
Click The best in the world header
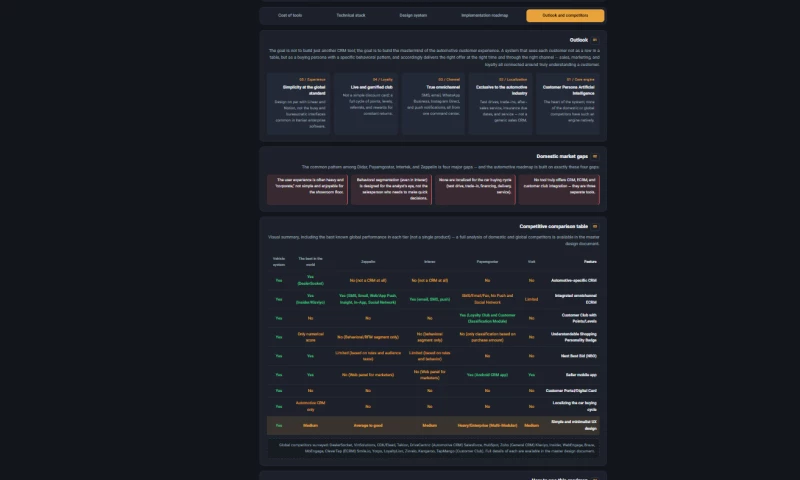pos(310,262)
